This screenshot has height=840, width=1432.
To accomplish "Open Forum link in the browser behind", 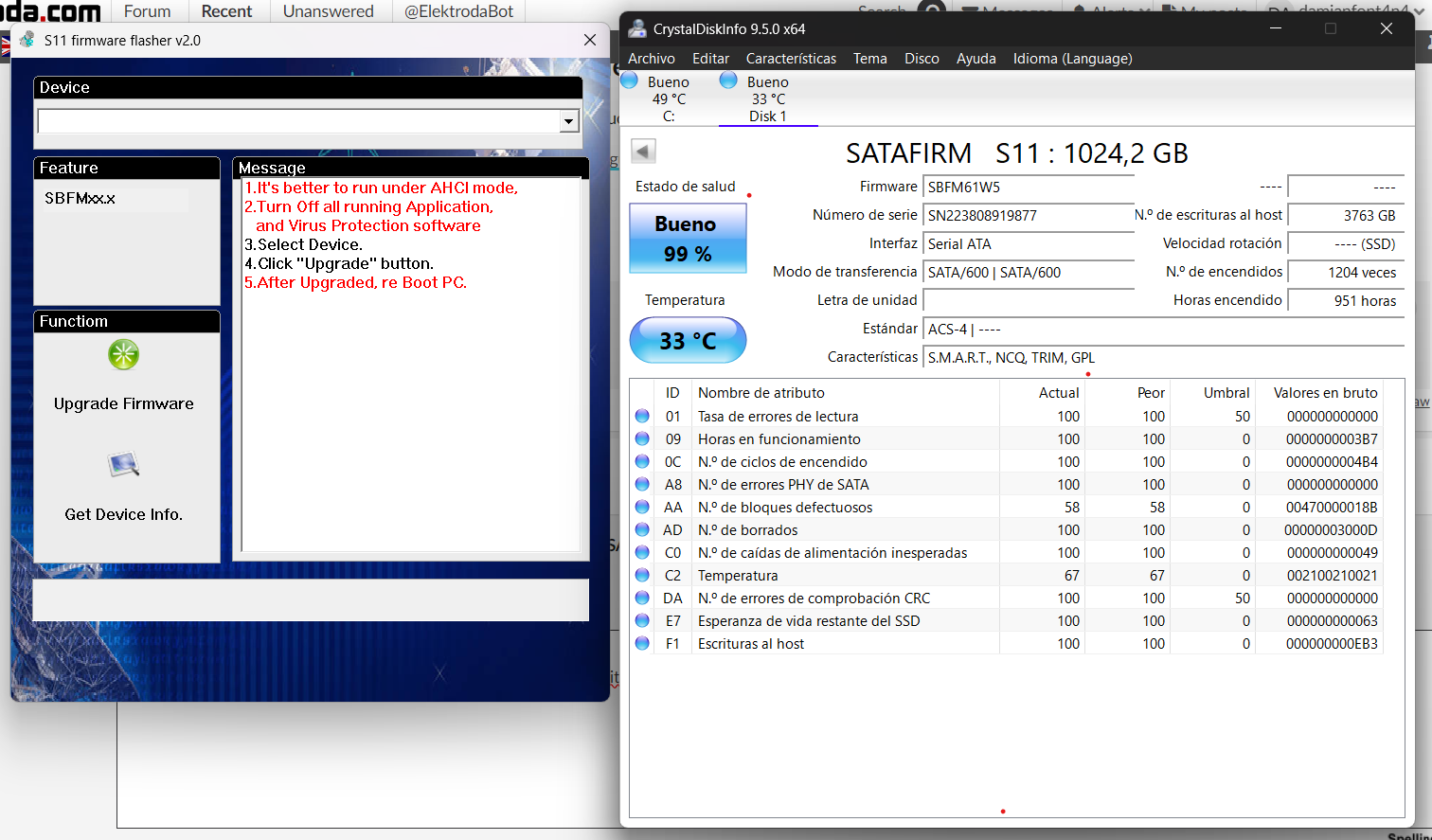I will (147, 11).
